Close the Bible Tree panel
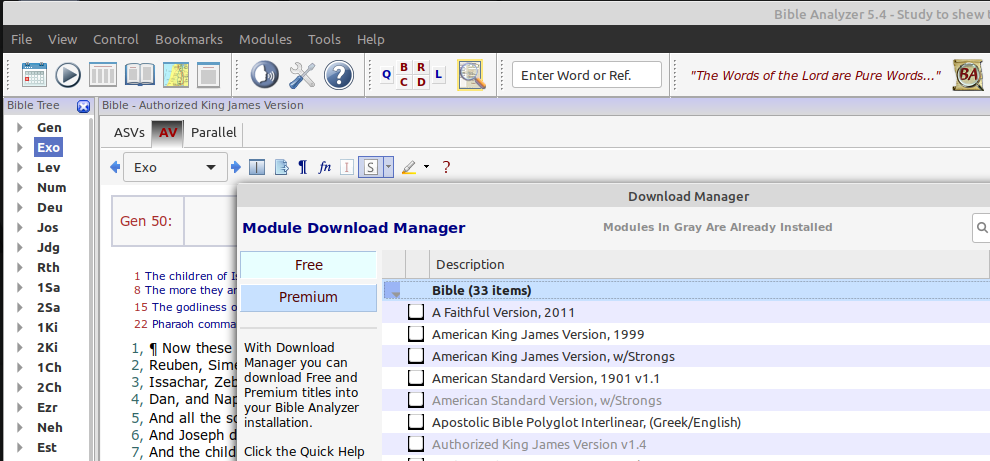The height and width of the screenshot is (461, 990). point(83,107)
